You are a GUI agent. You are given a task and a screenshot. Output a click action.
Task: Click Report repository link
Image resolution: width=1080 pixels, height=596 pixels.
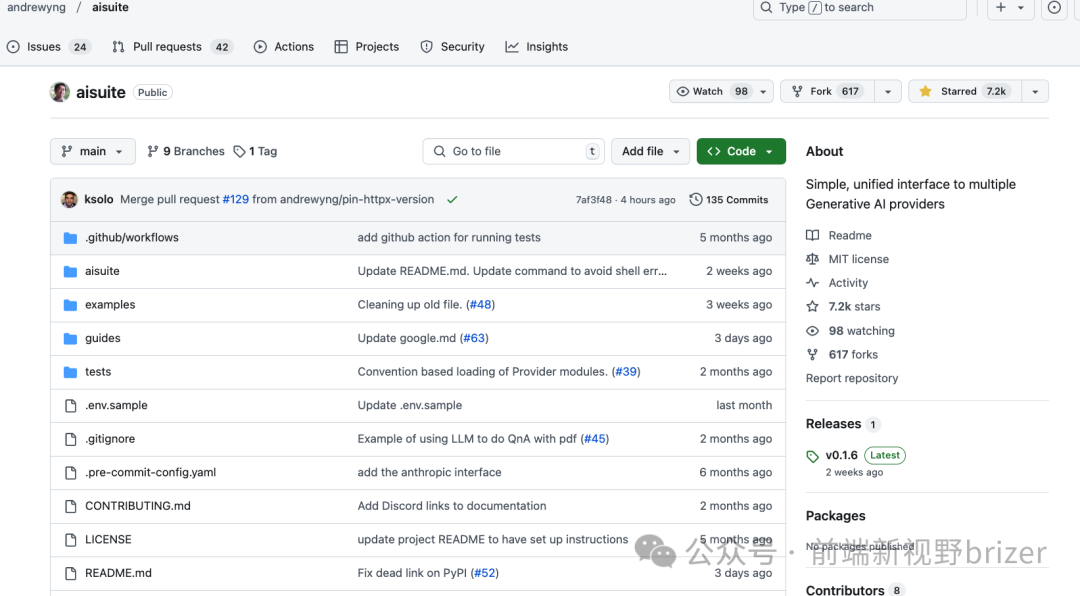852,378
